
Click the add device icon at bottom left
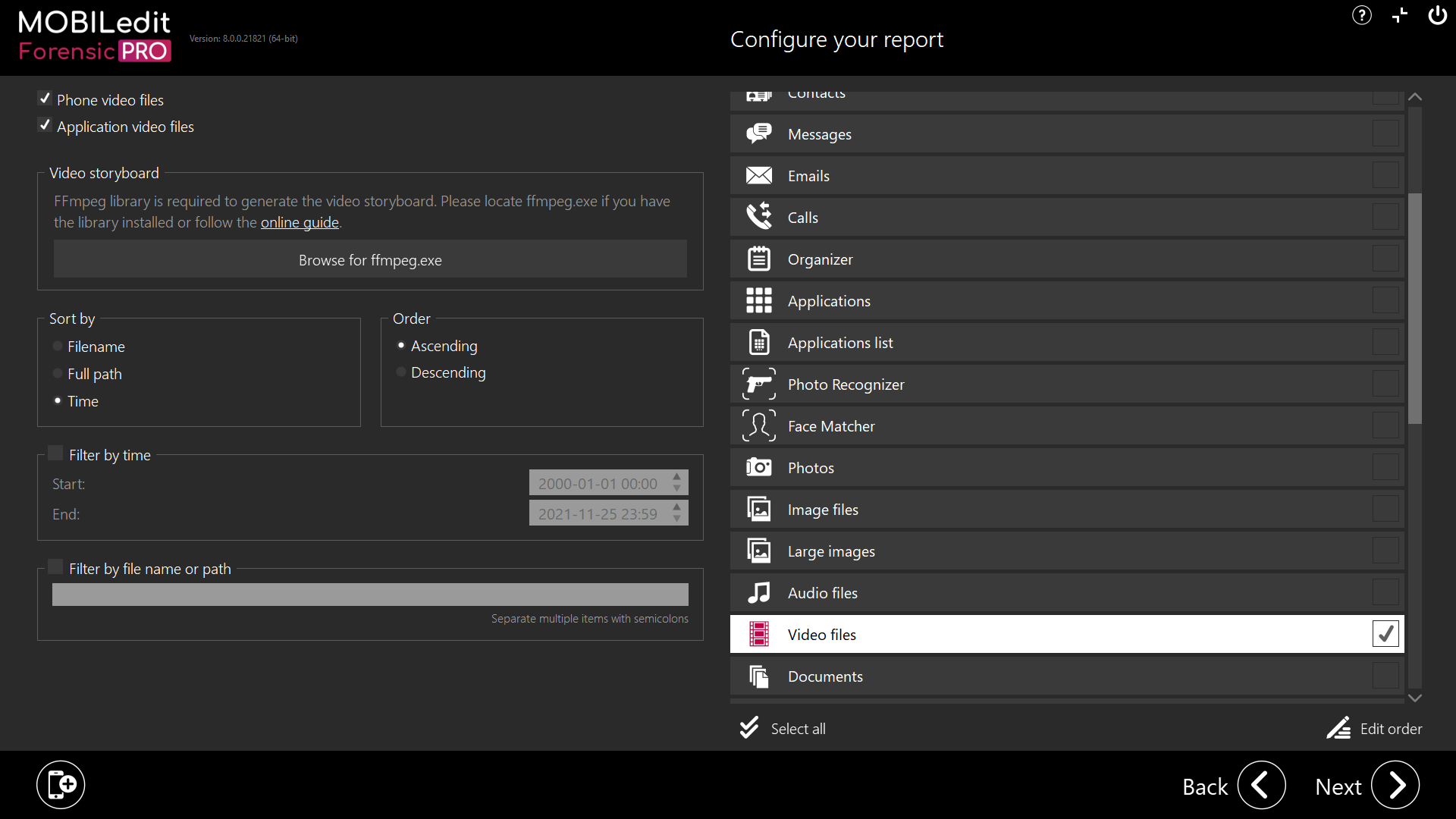(x=61, y=784)
